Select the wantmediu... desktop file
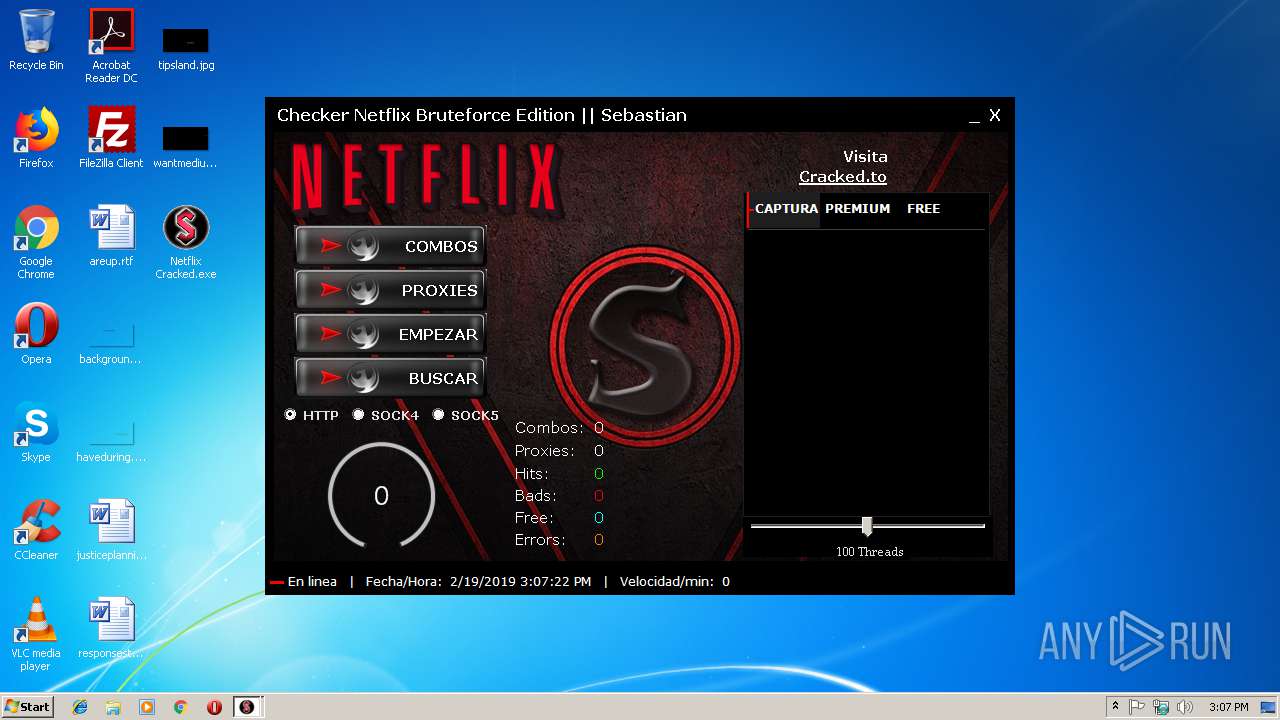The image size is (1280, 720). 185,146
